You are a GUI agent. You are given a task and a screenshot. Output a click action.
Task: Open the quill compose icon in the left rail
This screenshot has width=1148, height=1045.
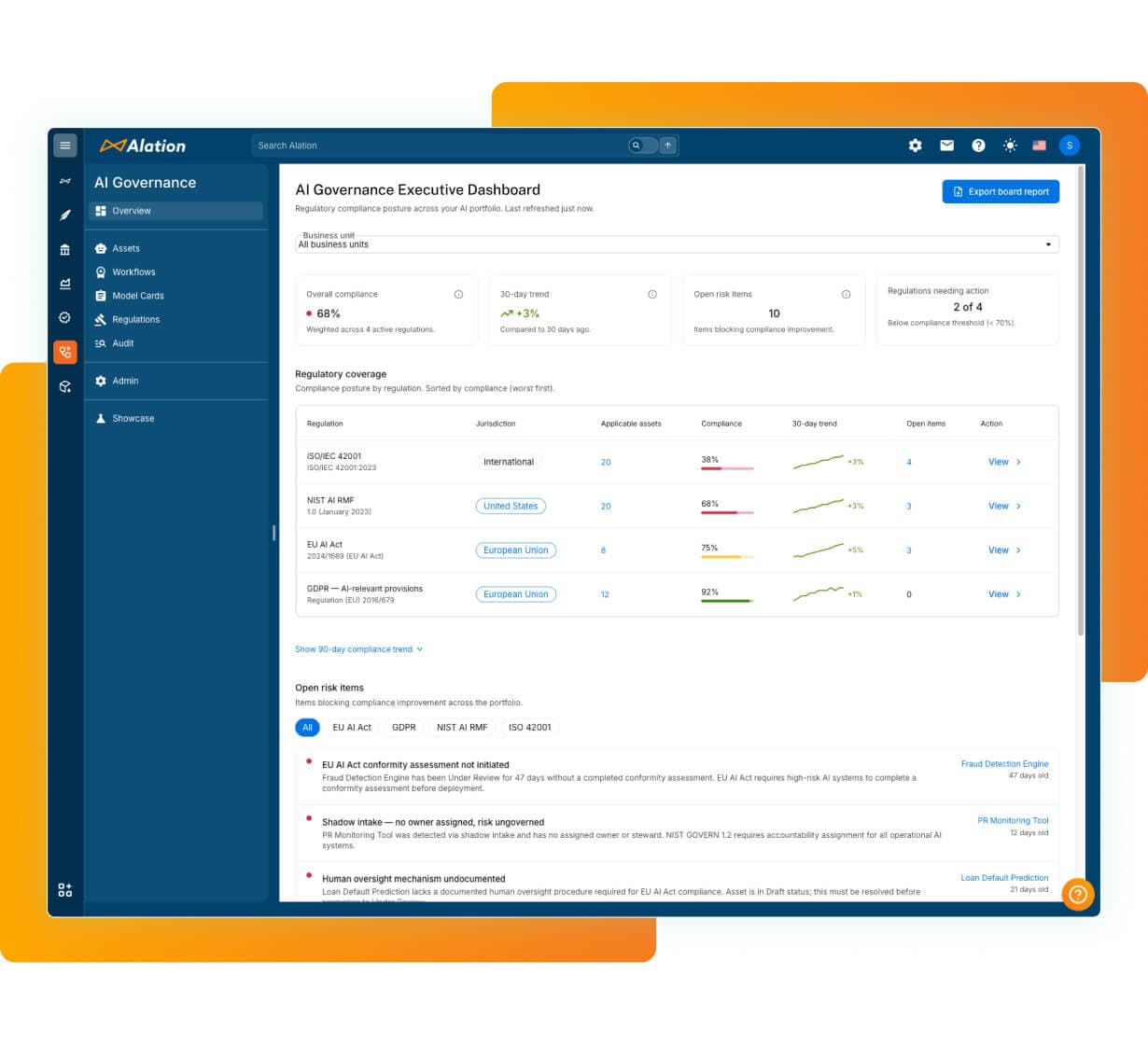(64, 216)
